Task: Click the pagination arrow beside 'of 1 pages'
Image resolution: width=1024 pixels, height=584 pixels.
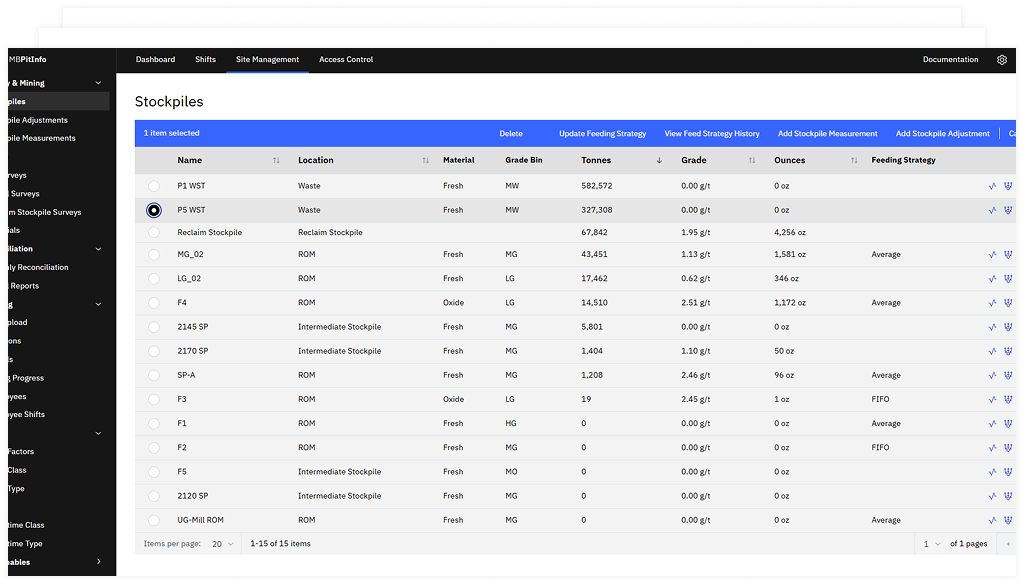Action: tap(1008, 544)
